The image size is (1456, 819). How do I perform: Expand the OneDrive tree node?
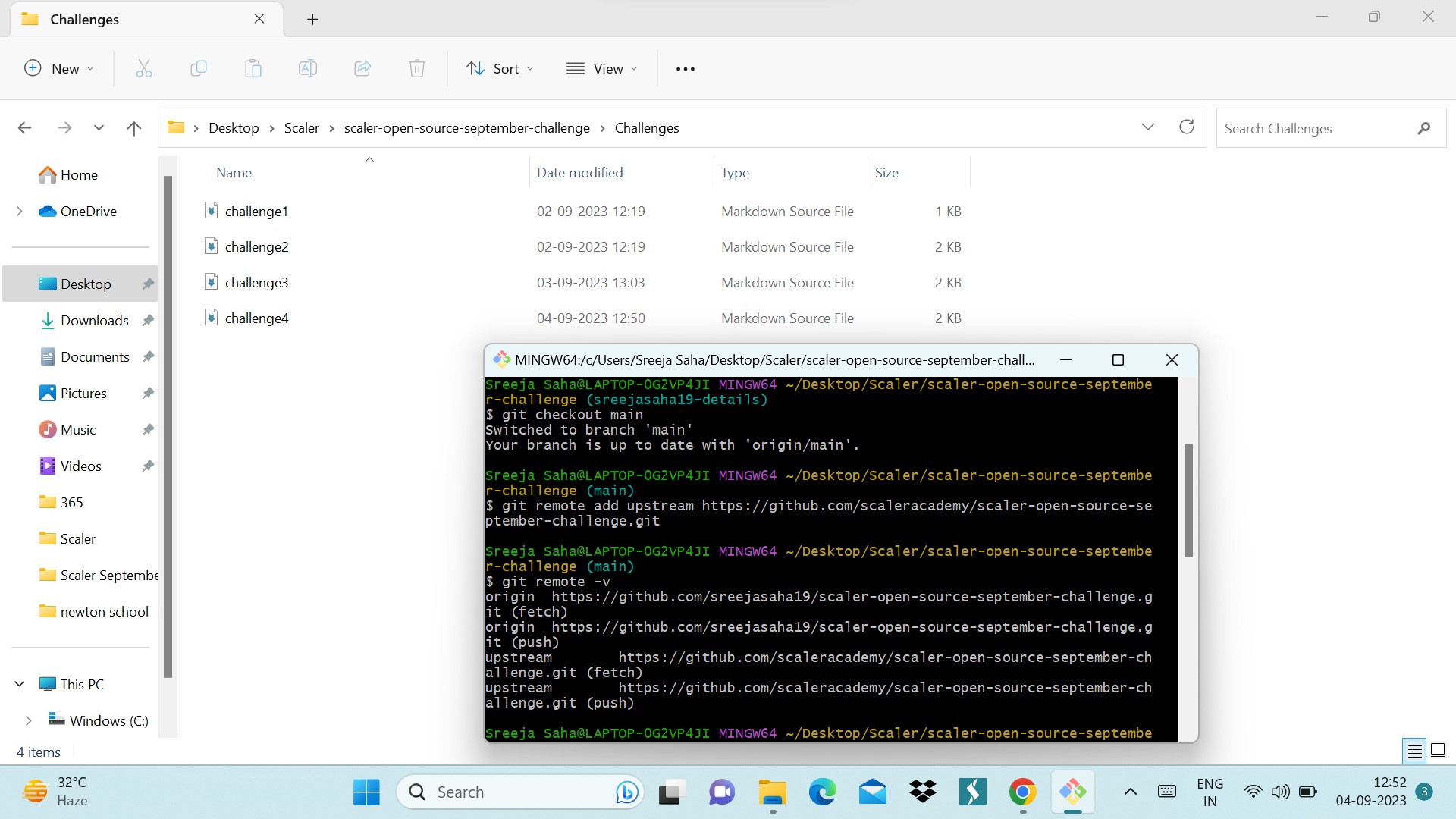[x=20, y=212]
